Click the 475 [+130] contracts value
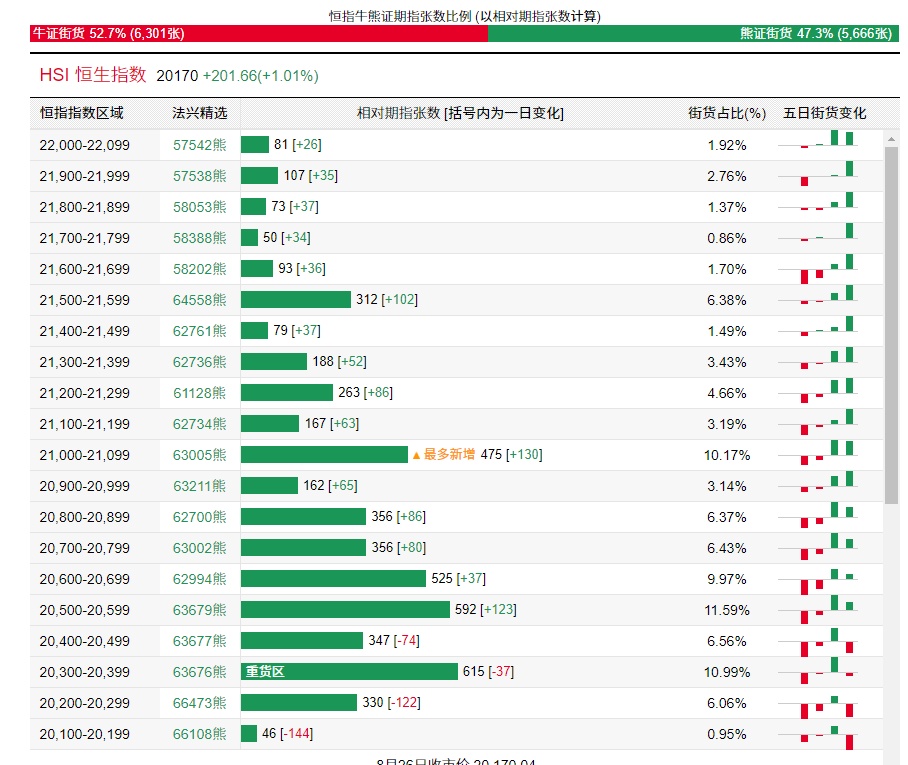The height and width of the screenshot is (765, 908). click(x=511, y=455)
